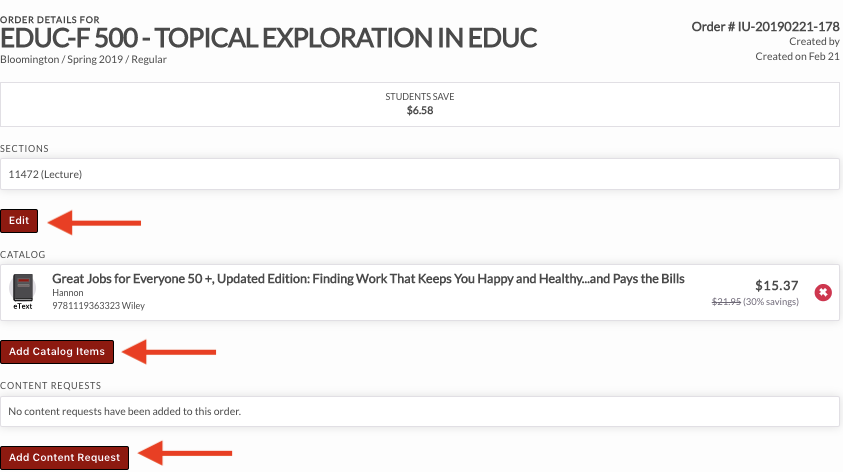Click the Order # IU-20190221-178 text
Image resolution: width=843 pixels, height=472 pixels.
[x=765, y=26]
